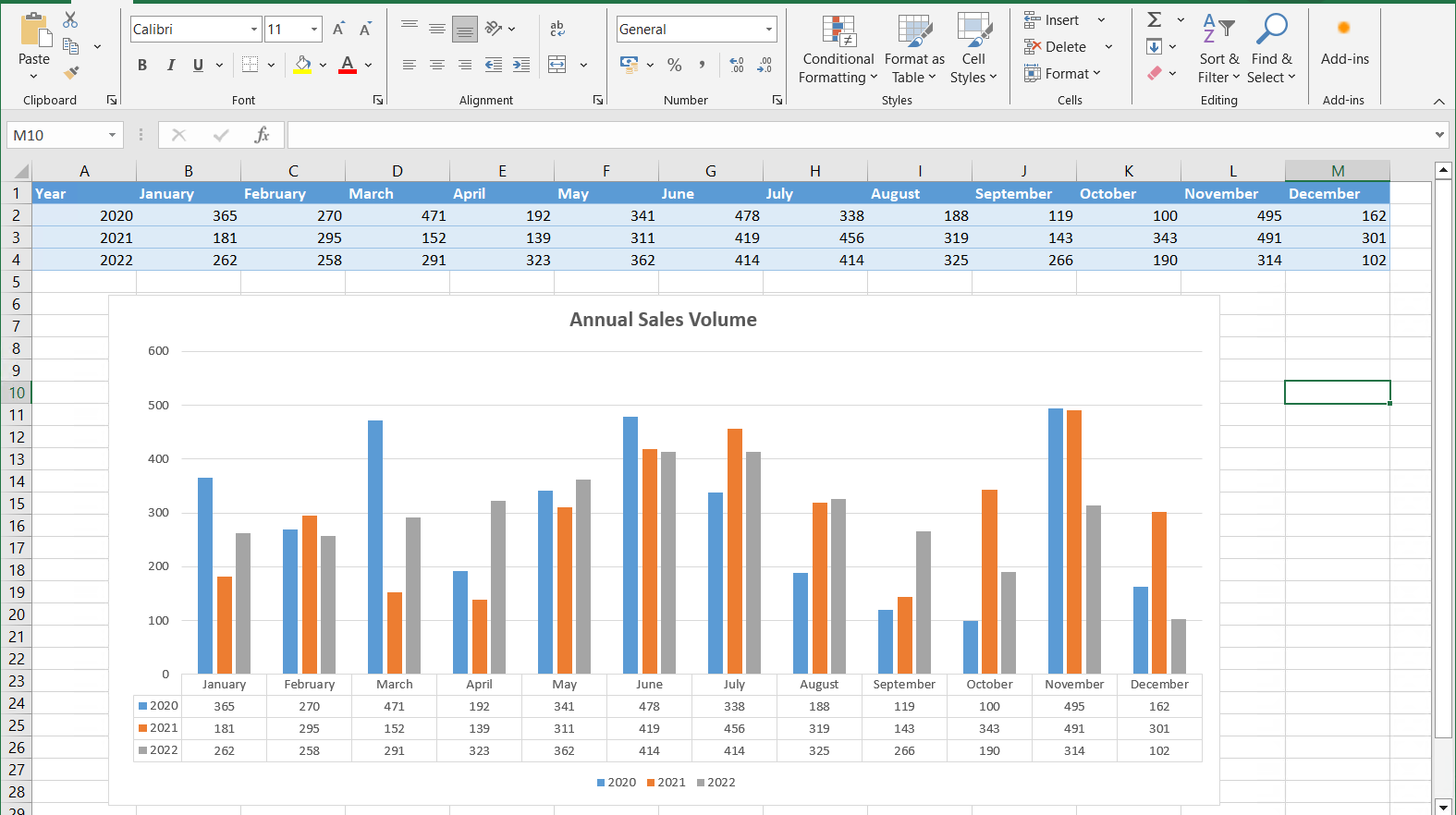
Task: Open Alignment settings dialog launcher
Action: (x=598, y=100)
